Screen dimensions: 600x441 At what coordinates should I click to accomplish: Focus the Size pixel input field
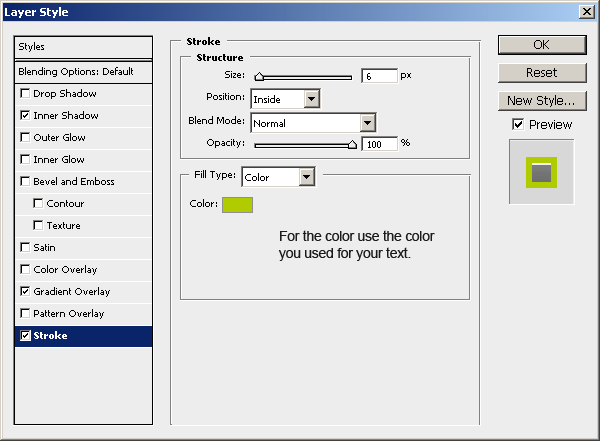380,76
